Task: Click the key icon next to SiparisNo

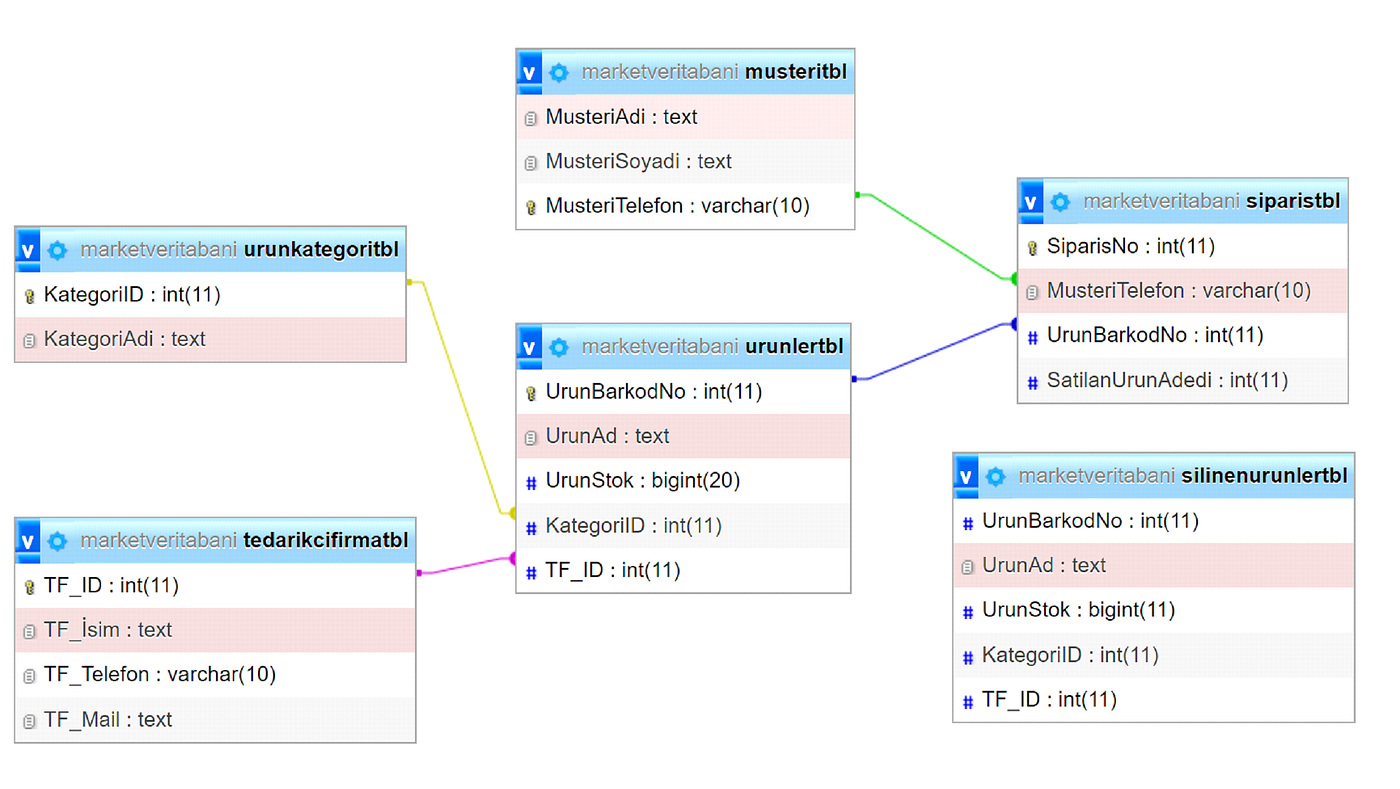Action: point(1033,248)
